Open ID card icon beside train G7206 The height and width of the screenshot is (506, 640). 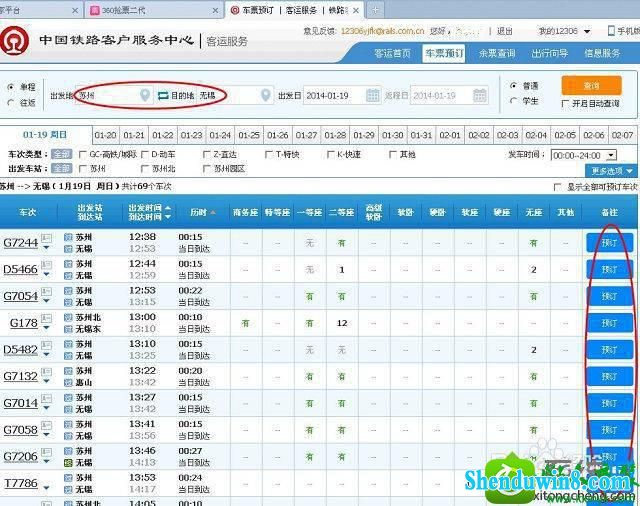pyautogui.click(x=47, y=452)
